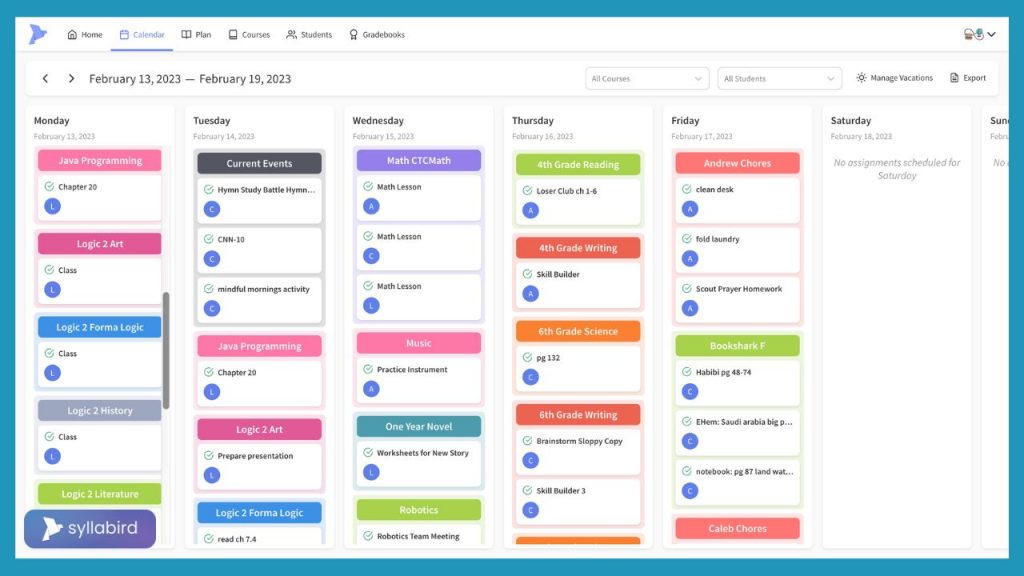Click the Manage Vacations sun icon
The height and width of the screenshot is (576, 1024).
(861, 78)
